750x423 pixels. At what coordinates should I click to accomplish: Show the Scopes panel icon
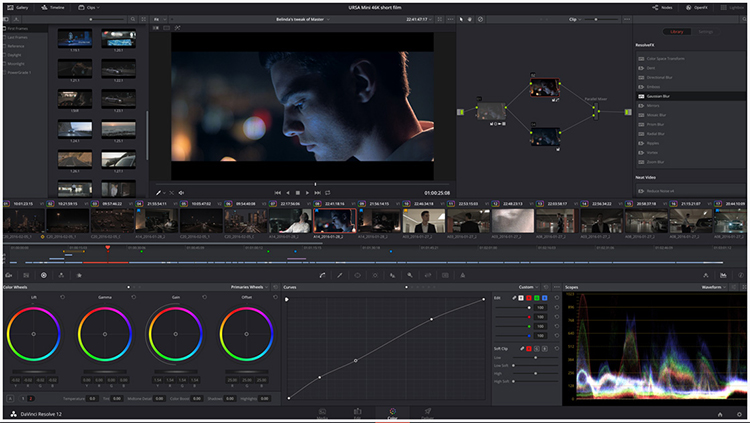click(723, 275)
